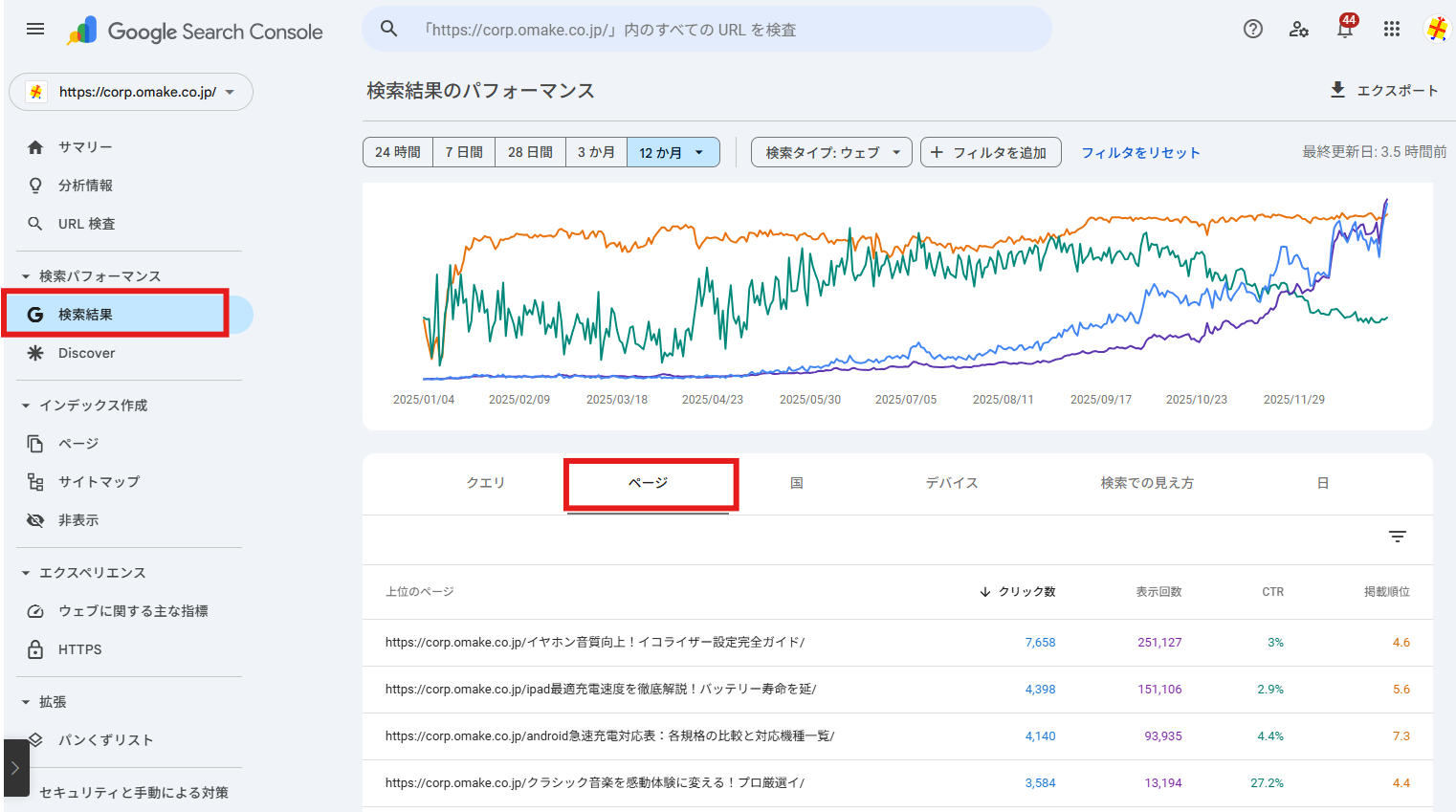Select the 7 日間 date range
1456x812 pixels.
(464, 152)
